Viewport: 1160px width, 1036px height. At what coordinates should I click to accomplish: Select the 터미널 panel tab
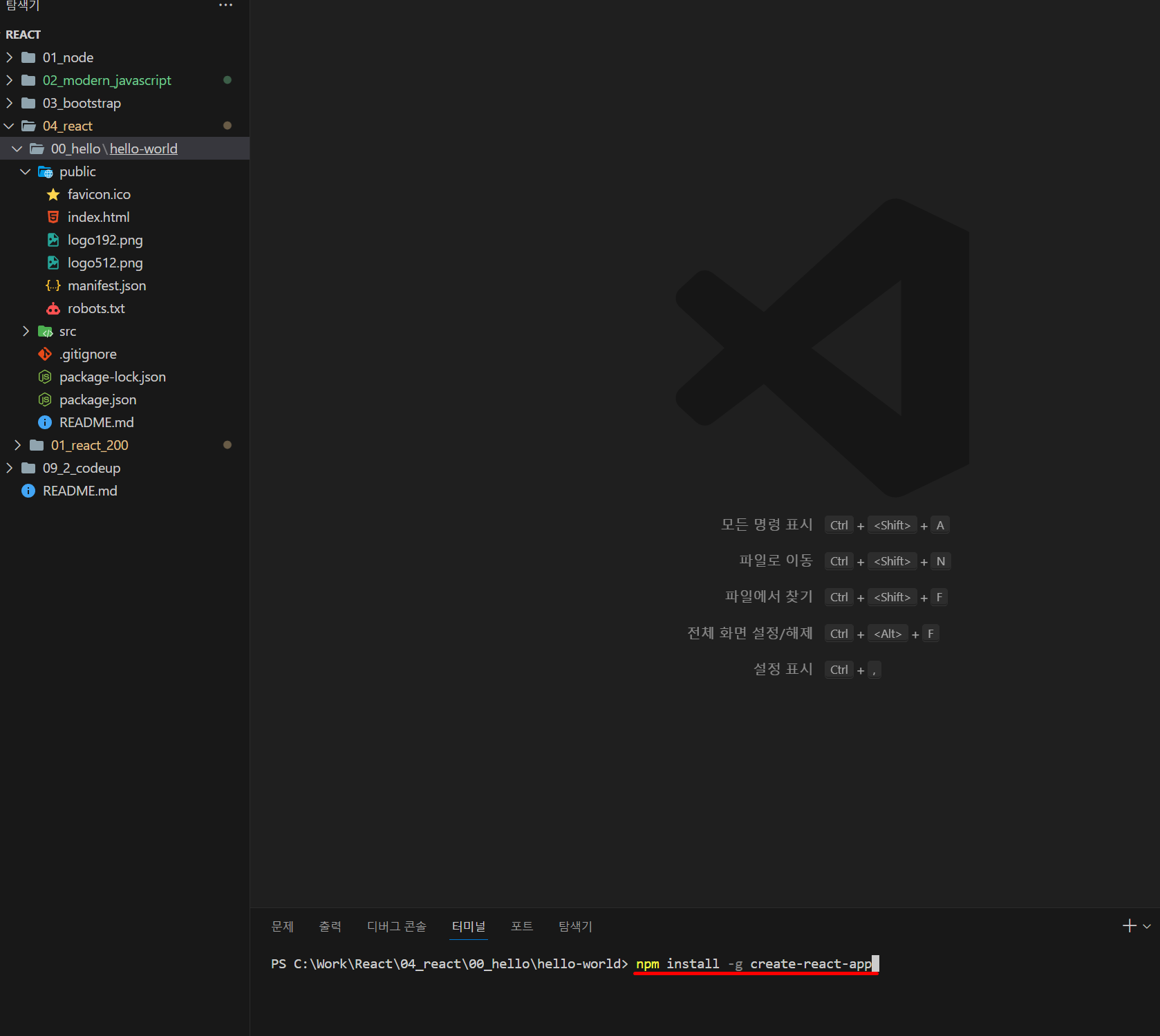469,926
